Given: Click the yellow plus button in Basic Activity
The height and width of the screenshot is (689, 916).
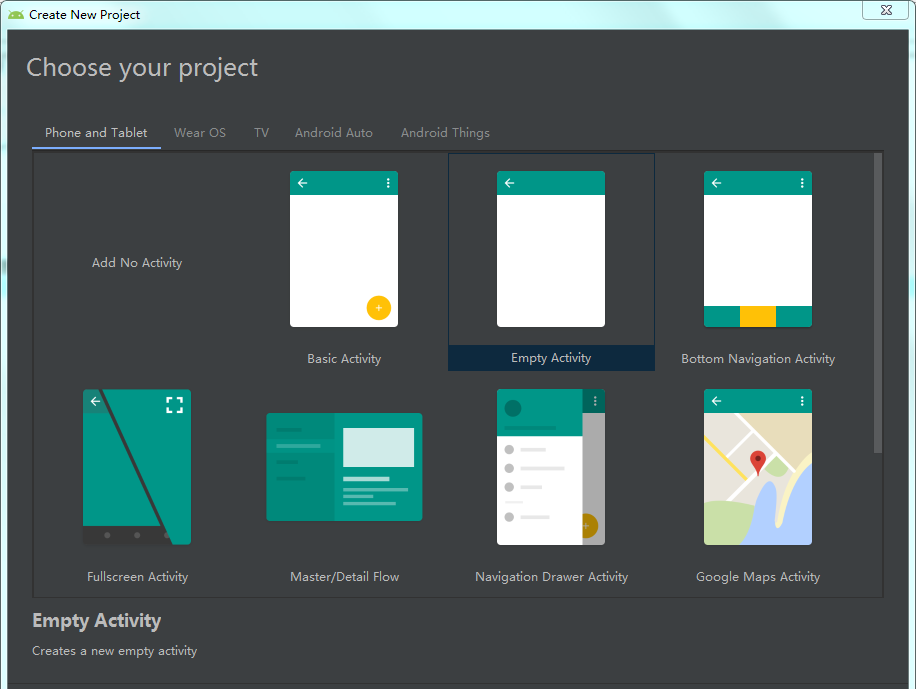Looking at the screenshot, I should (378, 308).
